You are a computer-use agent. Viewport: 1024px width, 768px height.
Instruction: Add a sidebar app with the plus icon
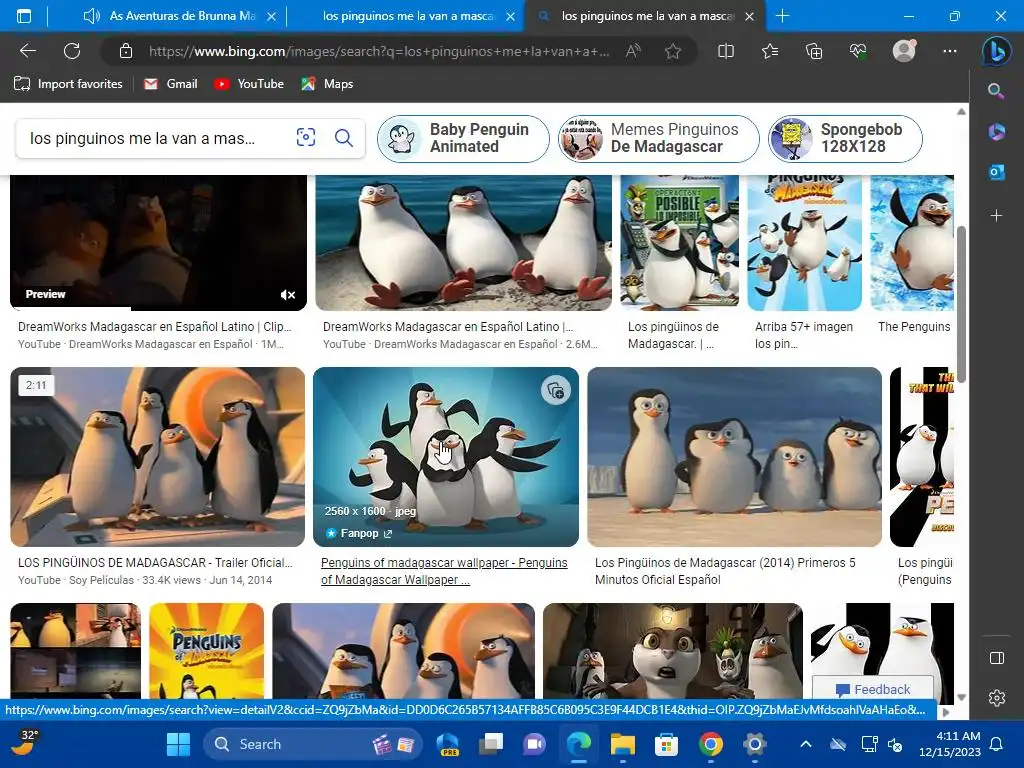pyautogui.click(x=996, y=215)
